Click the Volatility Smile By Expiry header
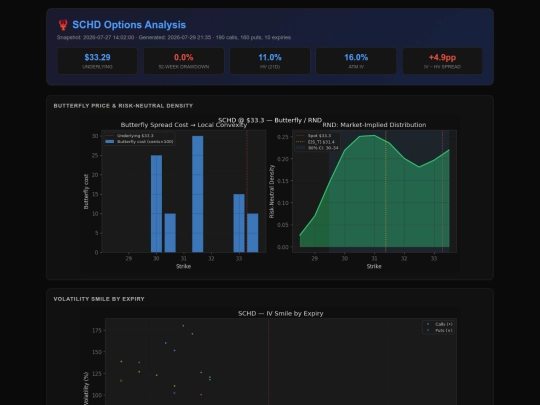Viewport: 540px width, 405px height. tap(99, 299)
